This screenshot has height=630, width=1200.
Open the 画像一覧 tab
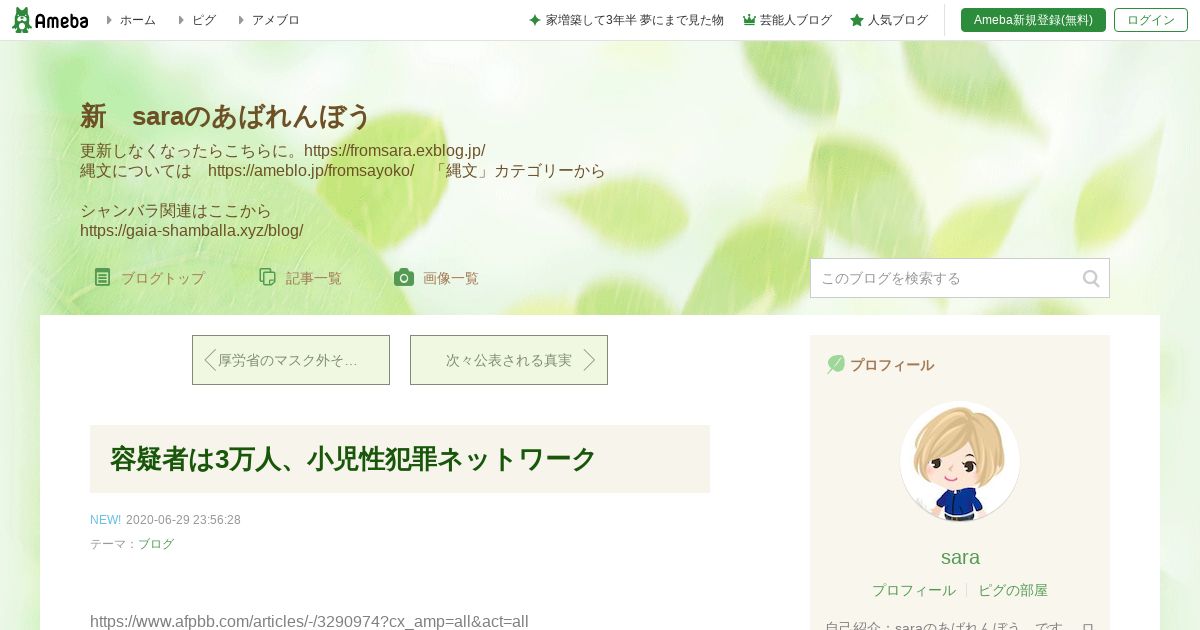pos(450,278)
